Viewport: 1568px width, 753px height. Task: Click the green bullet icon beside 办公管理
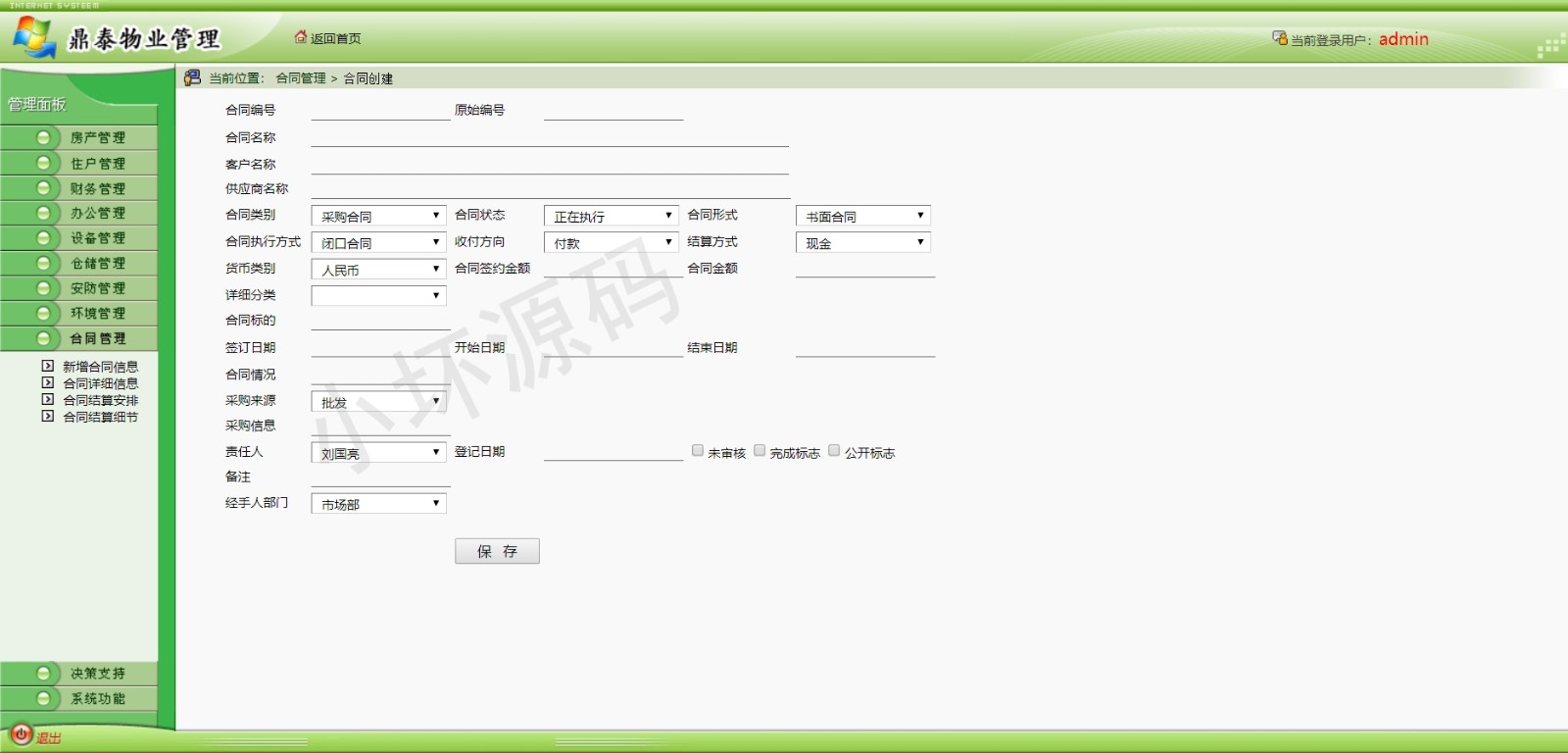tap(43, 213)
